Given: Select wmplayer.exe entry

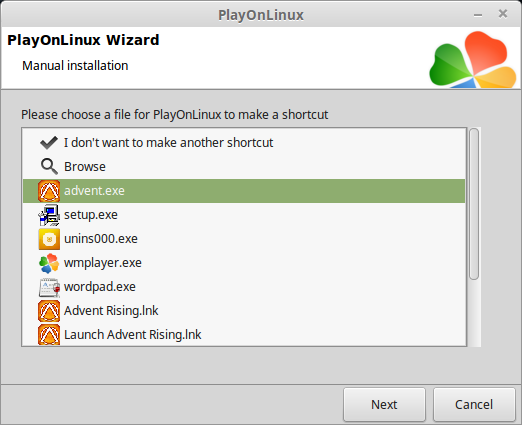Looking at the screenshot, I should pos(103,263).
